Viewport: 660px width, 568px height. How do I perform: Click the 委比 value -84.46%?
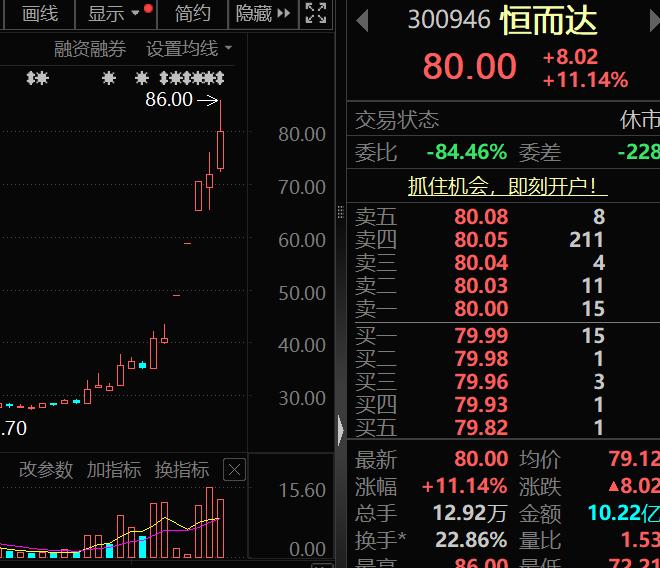point(467,152)
